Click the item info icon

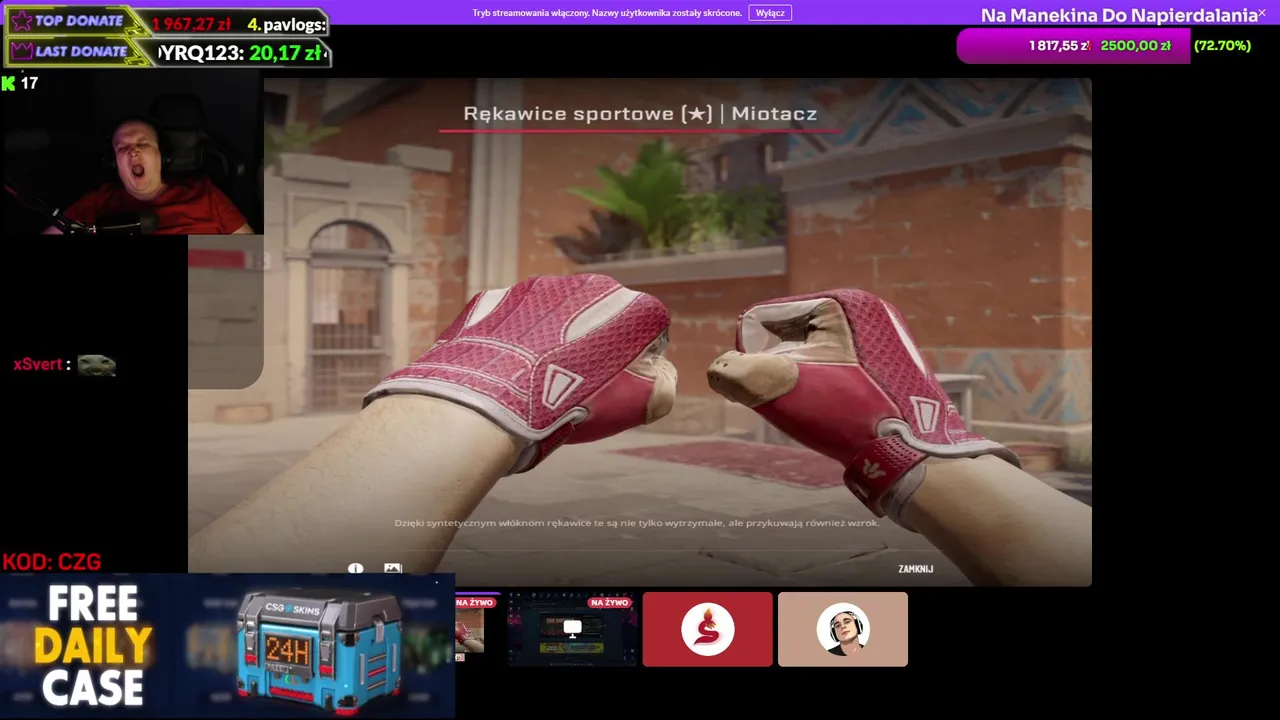click(355, 569)
